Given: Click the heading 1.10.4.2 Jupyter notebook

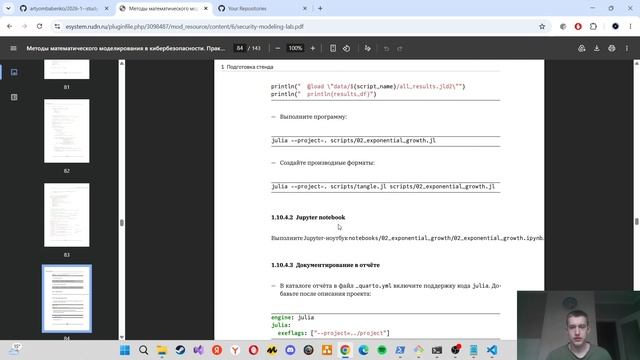Looking at the screenshot, I should click(308, 217).
